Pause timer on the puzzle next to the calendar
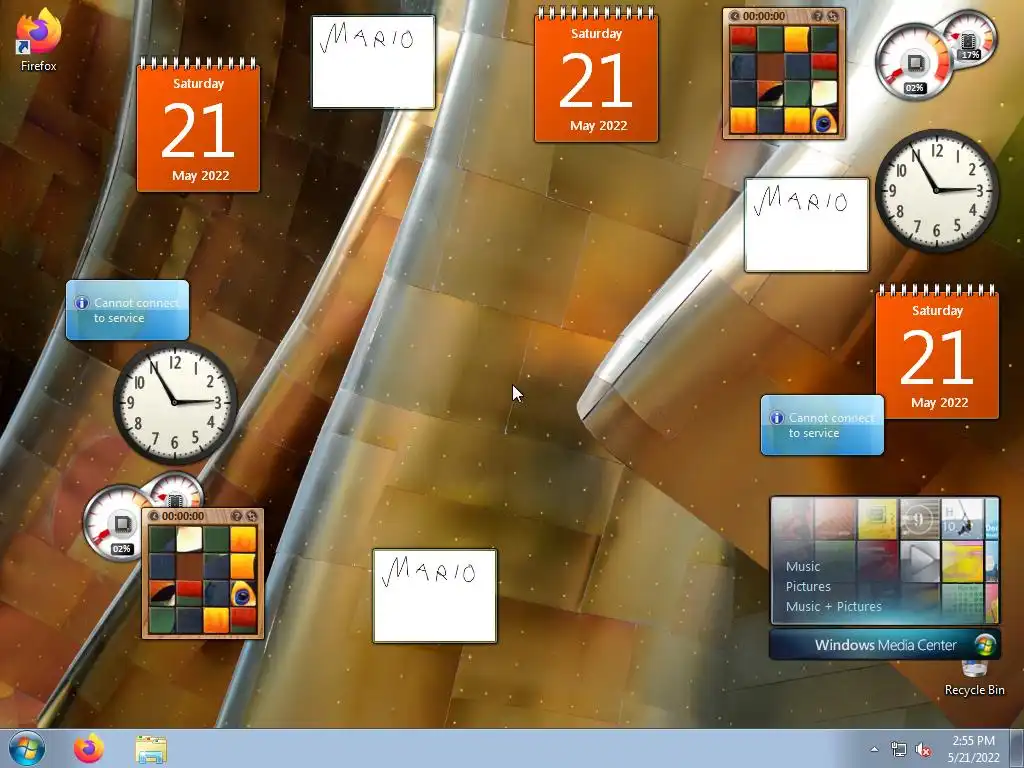Image resolution: width=1024 pixels, height=768 pixels. pyautogui.click(x=735, y=16)
